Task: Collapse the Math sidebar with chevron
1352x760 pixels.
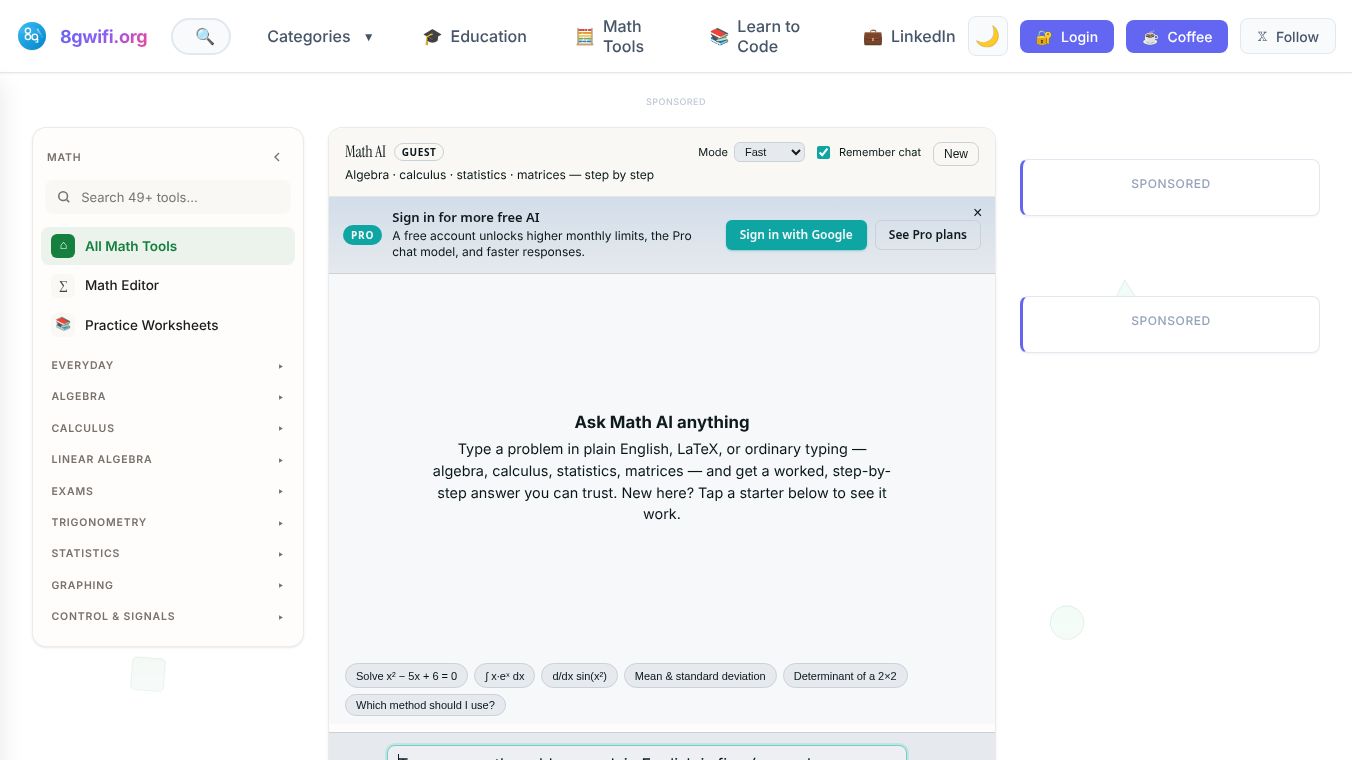Action: click(x=277, y=157)
